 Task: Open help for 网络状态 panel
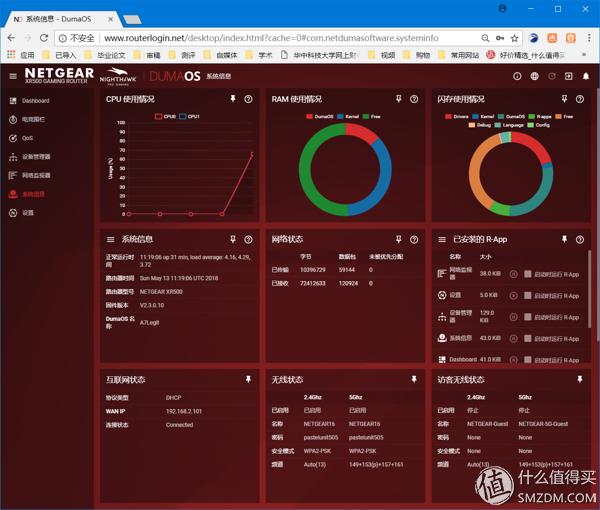[x=414, y=240]
